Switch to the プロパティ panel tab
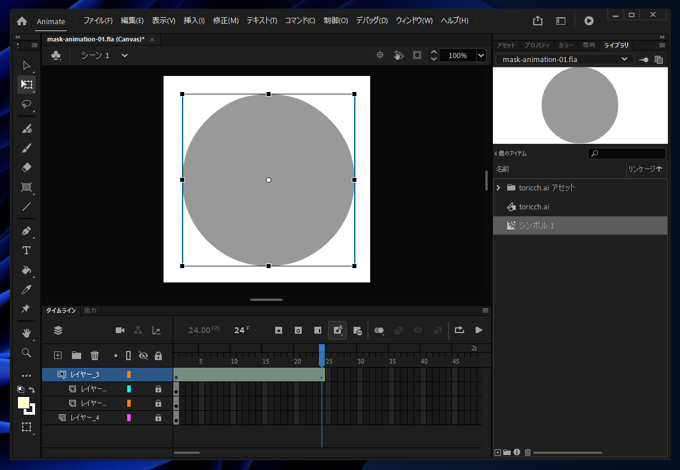This screenshot has width=680, height=470. tap(537, 45)
